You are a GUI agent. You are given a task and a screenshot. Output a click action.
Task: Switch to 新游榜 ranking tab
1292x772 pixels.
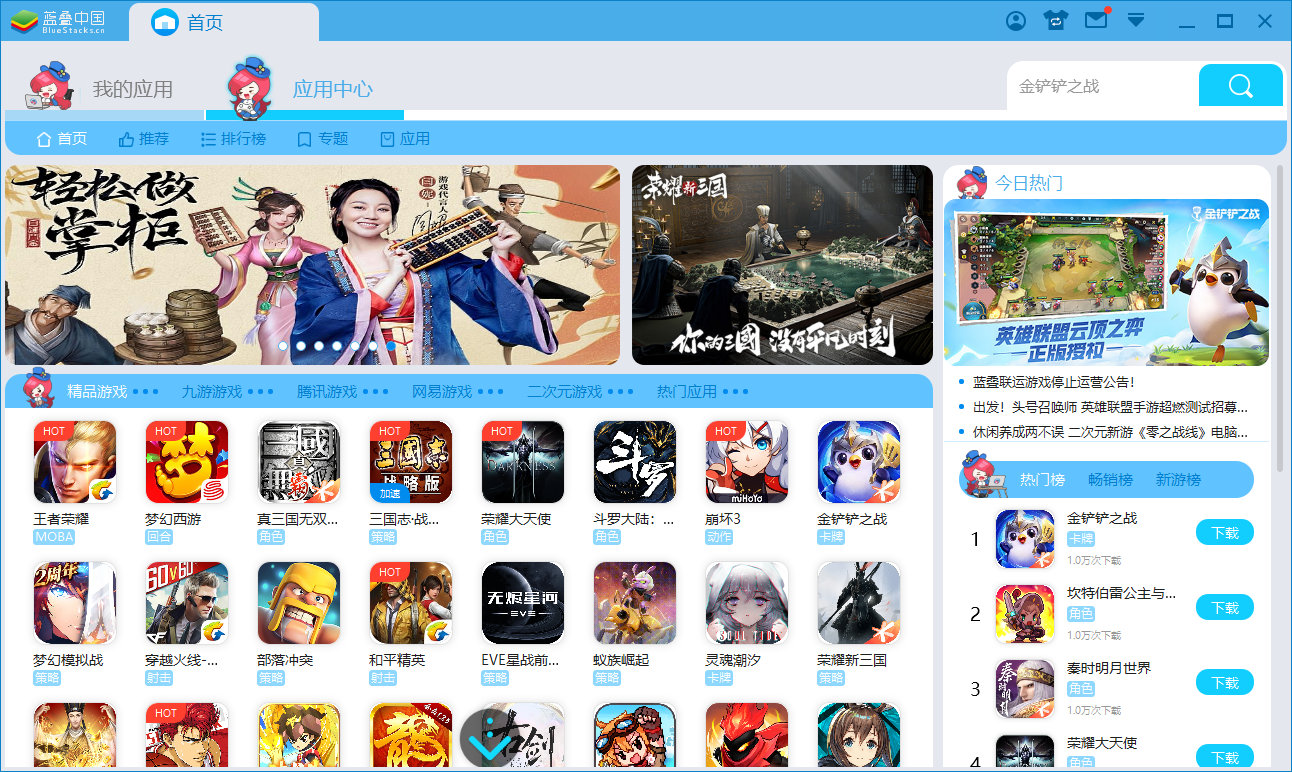(1178, 480)
